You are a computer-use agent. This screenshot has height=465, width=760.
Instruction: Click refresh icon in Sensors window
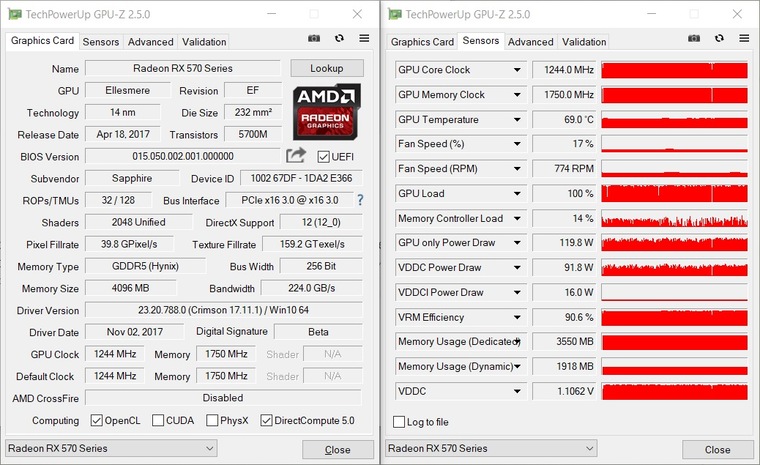coord(719,38)
